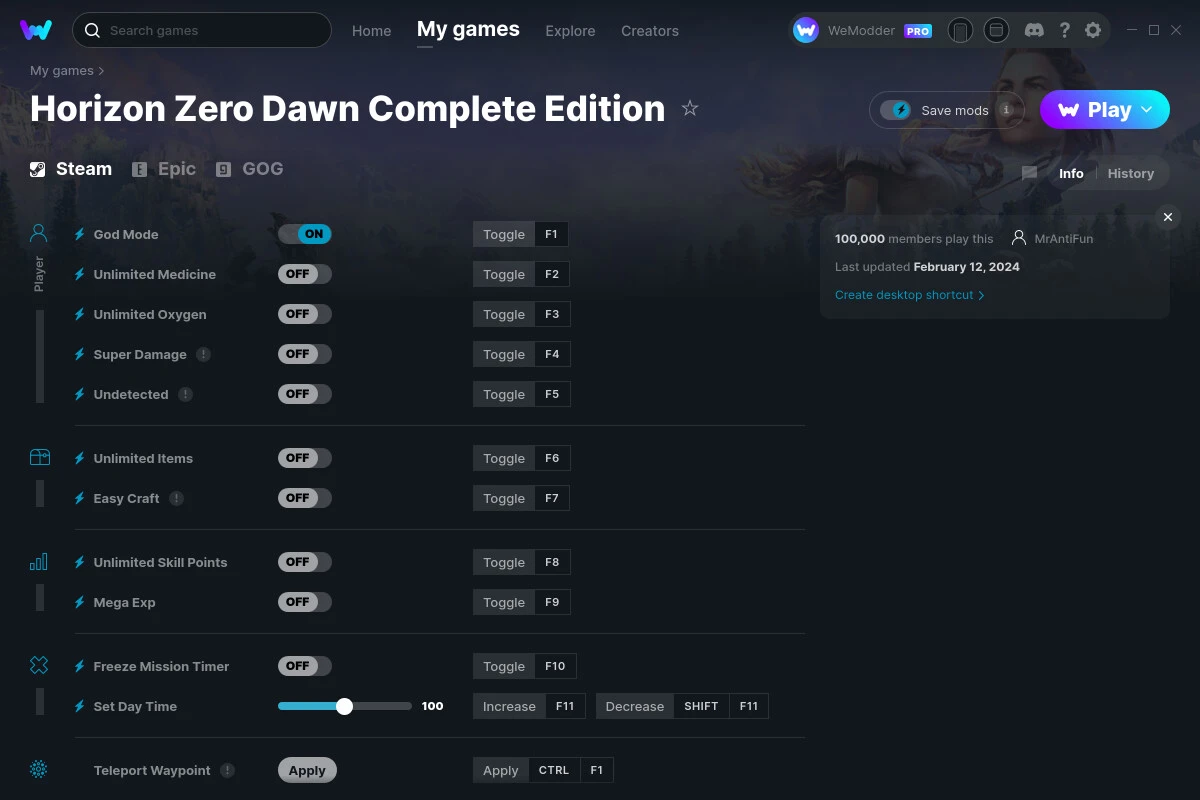
Task: Select the Stats bar-chart category icon
Action: click(x=38, y=562)
